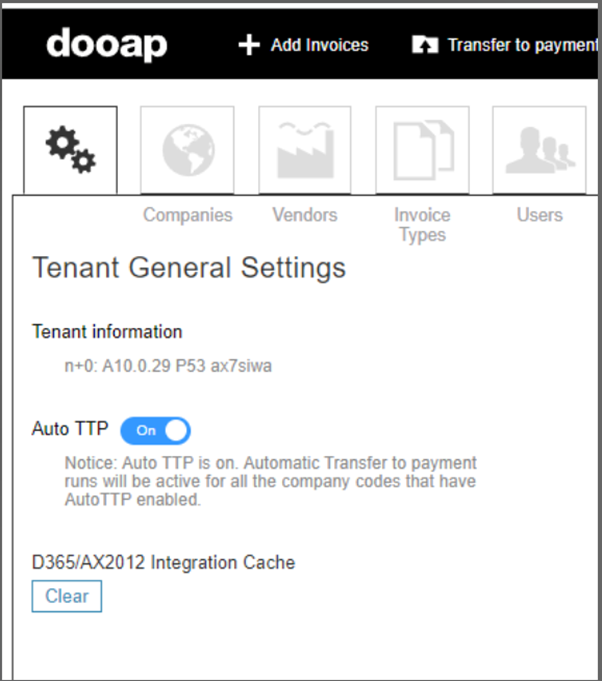Toggle the Auto TTP switch off

point(155,430)
